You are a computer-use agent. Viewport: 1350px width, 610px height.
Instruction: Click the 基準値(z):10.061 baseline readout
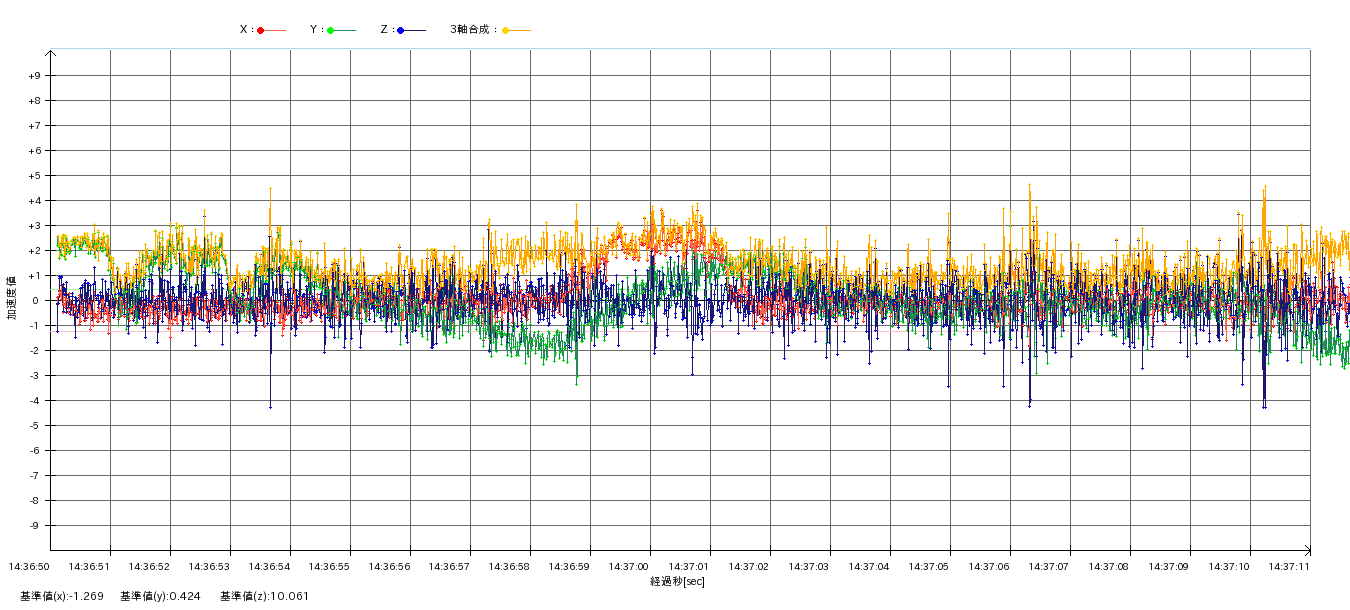[x=265, y=597]
